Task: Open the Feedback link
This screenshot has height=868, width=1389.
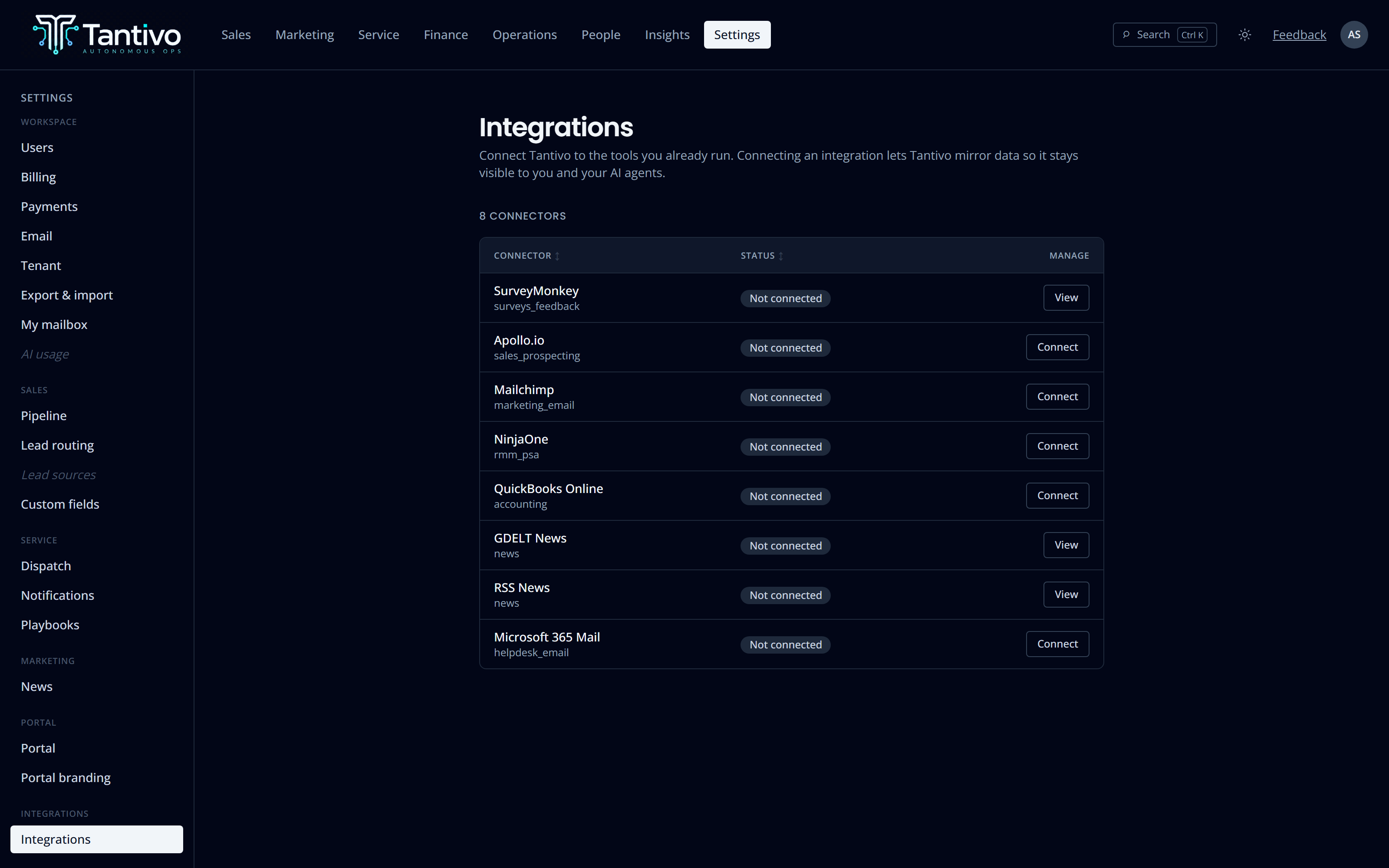Action: [x=1299, y=34]
